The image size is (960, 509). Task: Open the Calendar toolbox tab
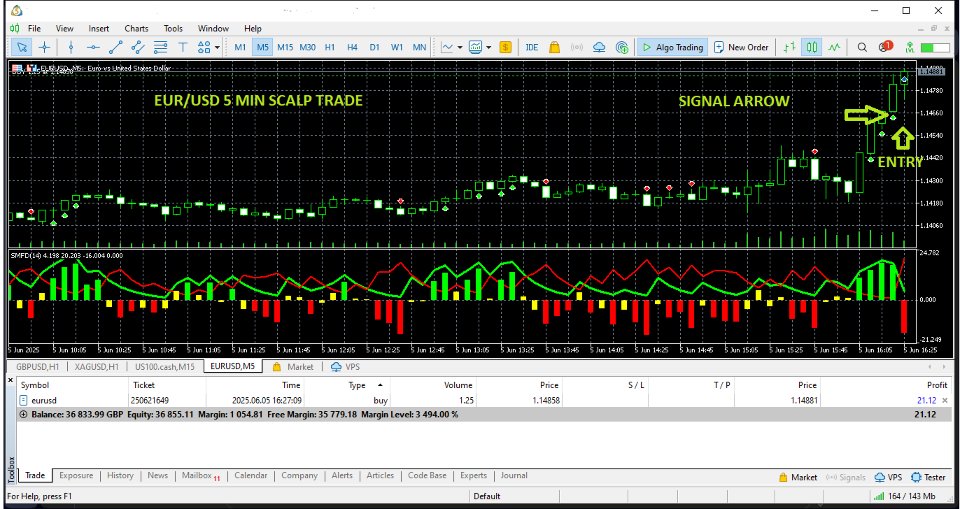click(x=250, y=475)
